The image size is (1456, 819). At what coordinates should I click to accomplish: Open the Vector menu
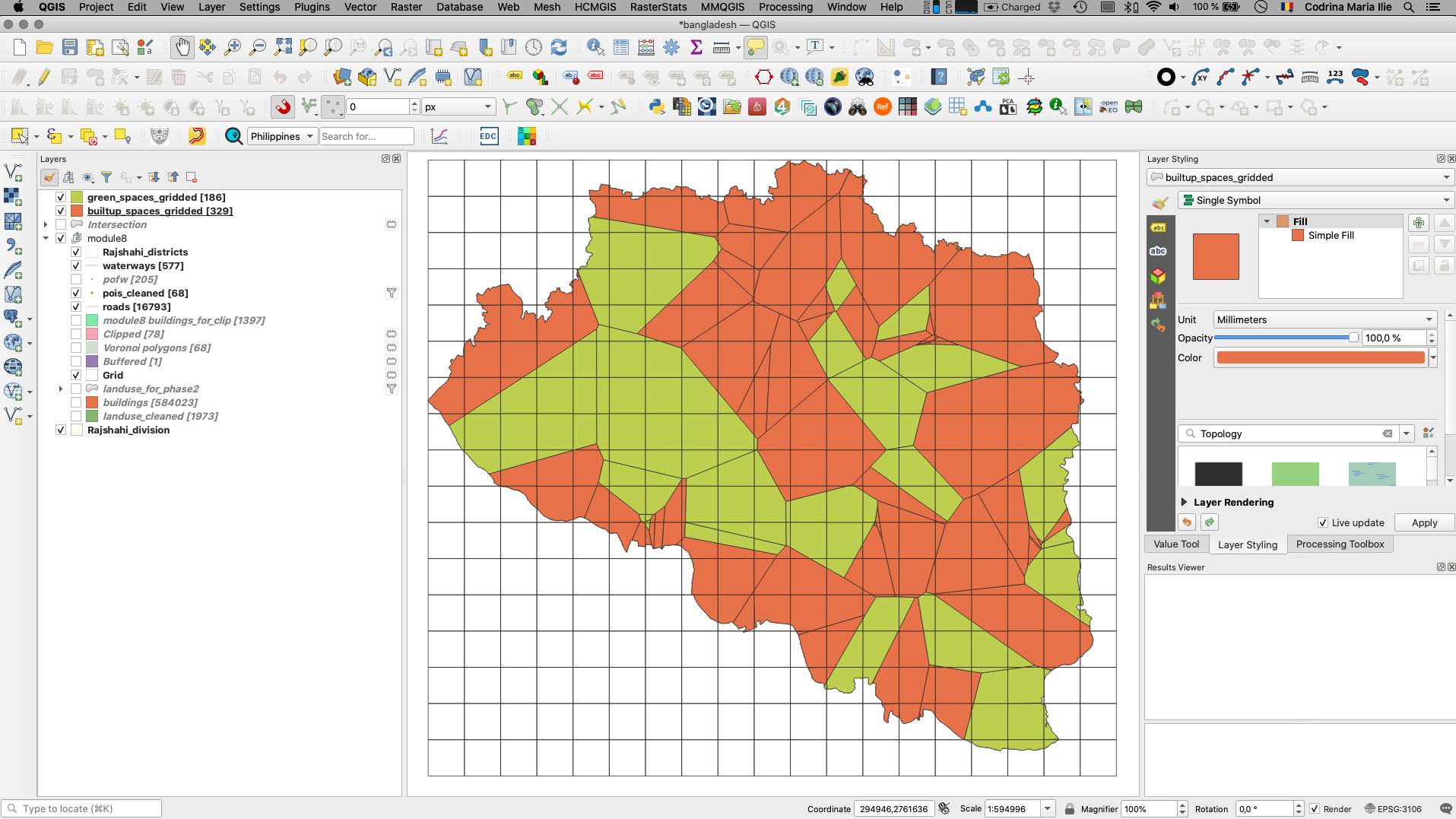click(x=360, y=7)
